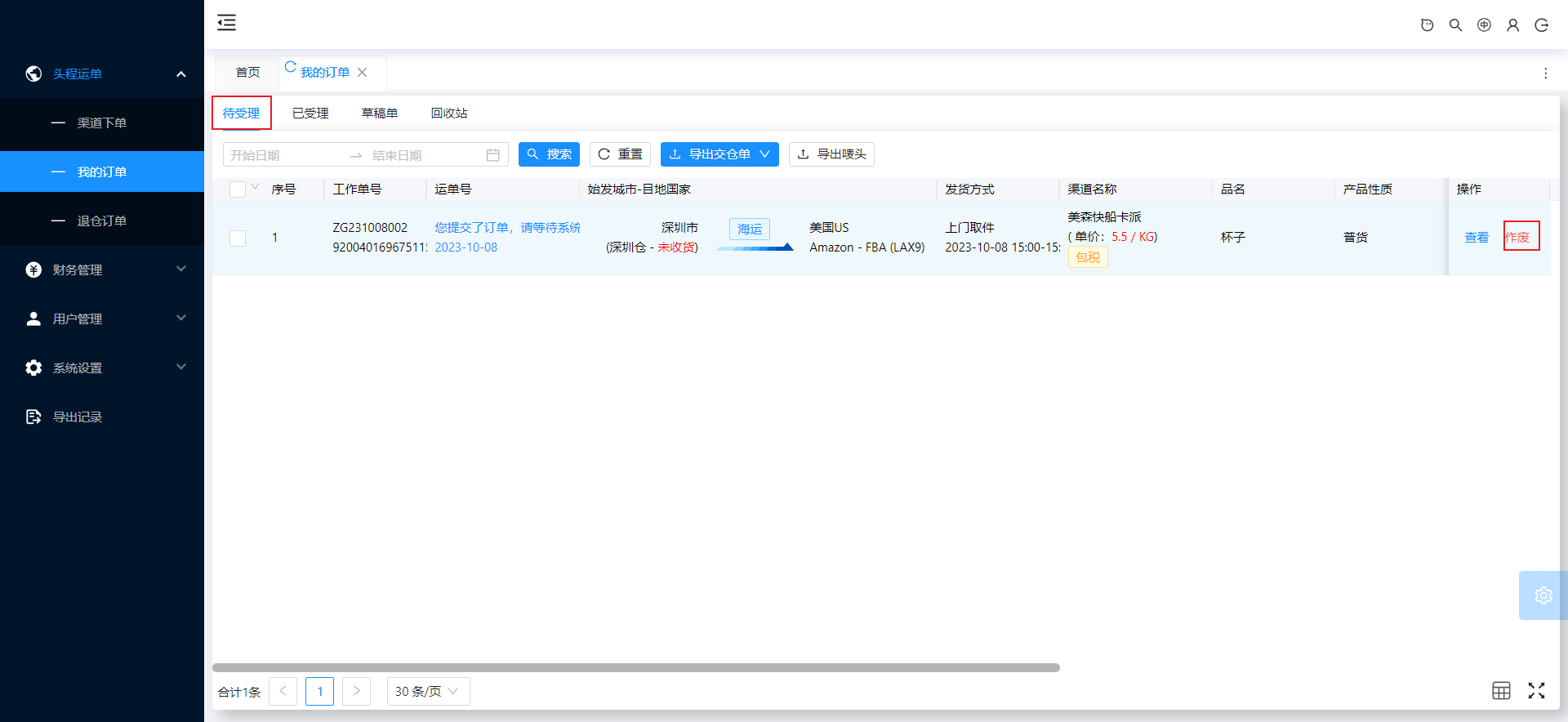
Task: Open 退仓订单 in the sidebar
Action: (102, 221)
